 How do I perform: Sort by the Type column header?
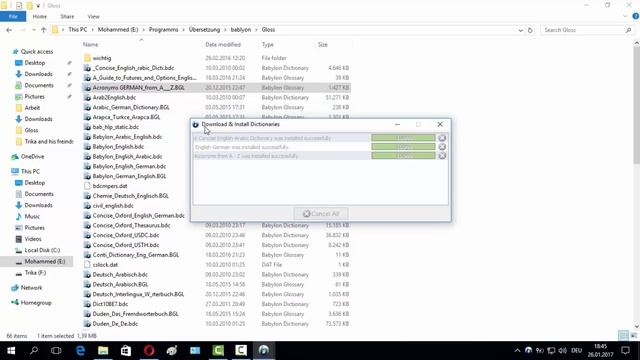[x=268, y=44]
